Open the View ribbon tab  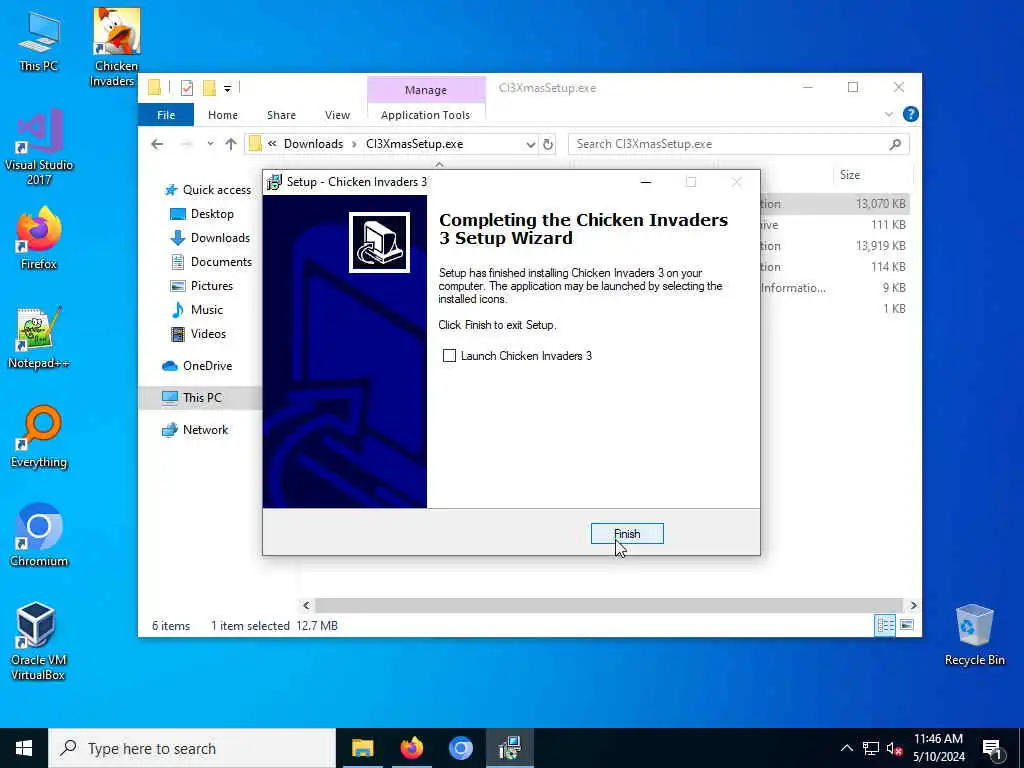(x=338, y=115)
